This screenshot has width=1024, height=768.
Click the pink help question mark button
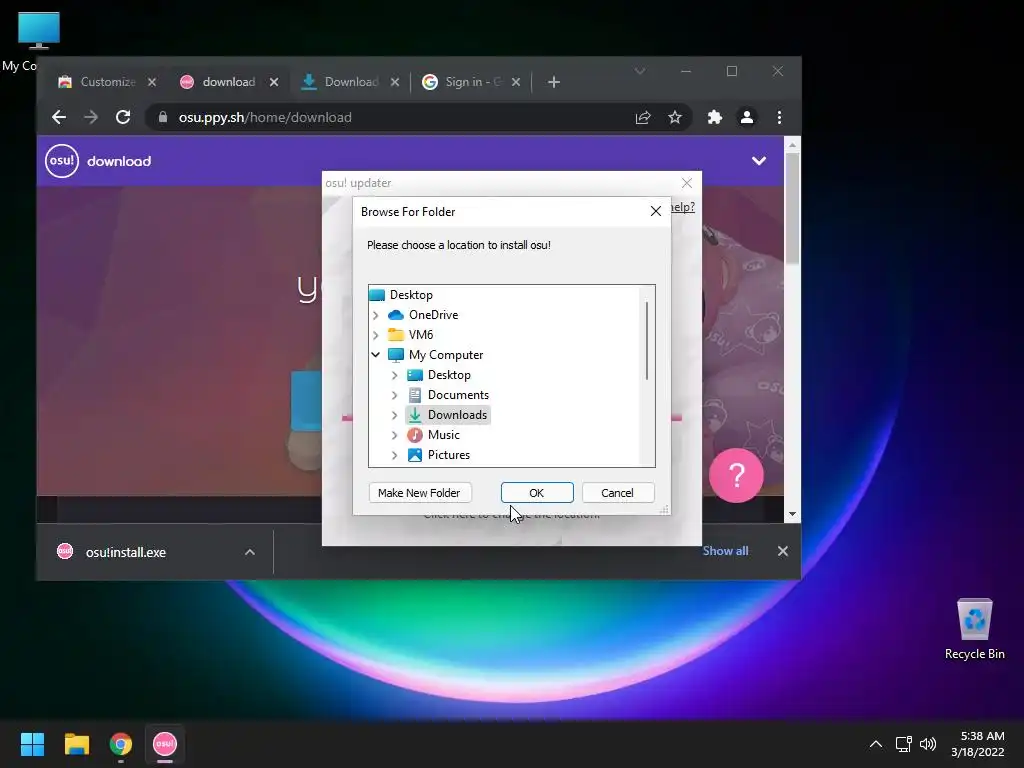(x=736, y=475)
